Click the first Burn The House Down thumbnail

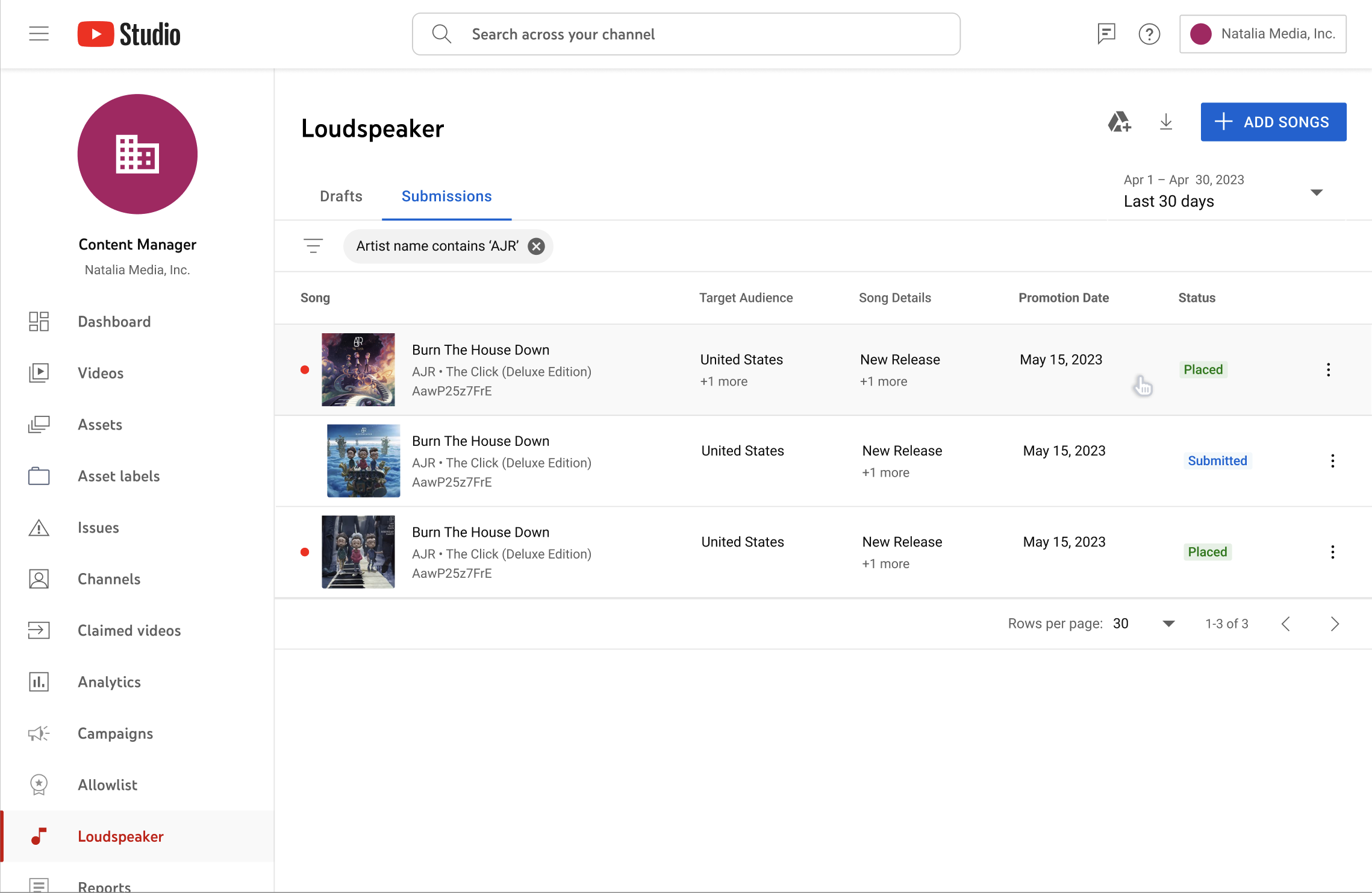(x=358, y=369)
